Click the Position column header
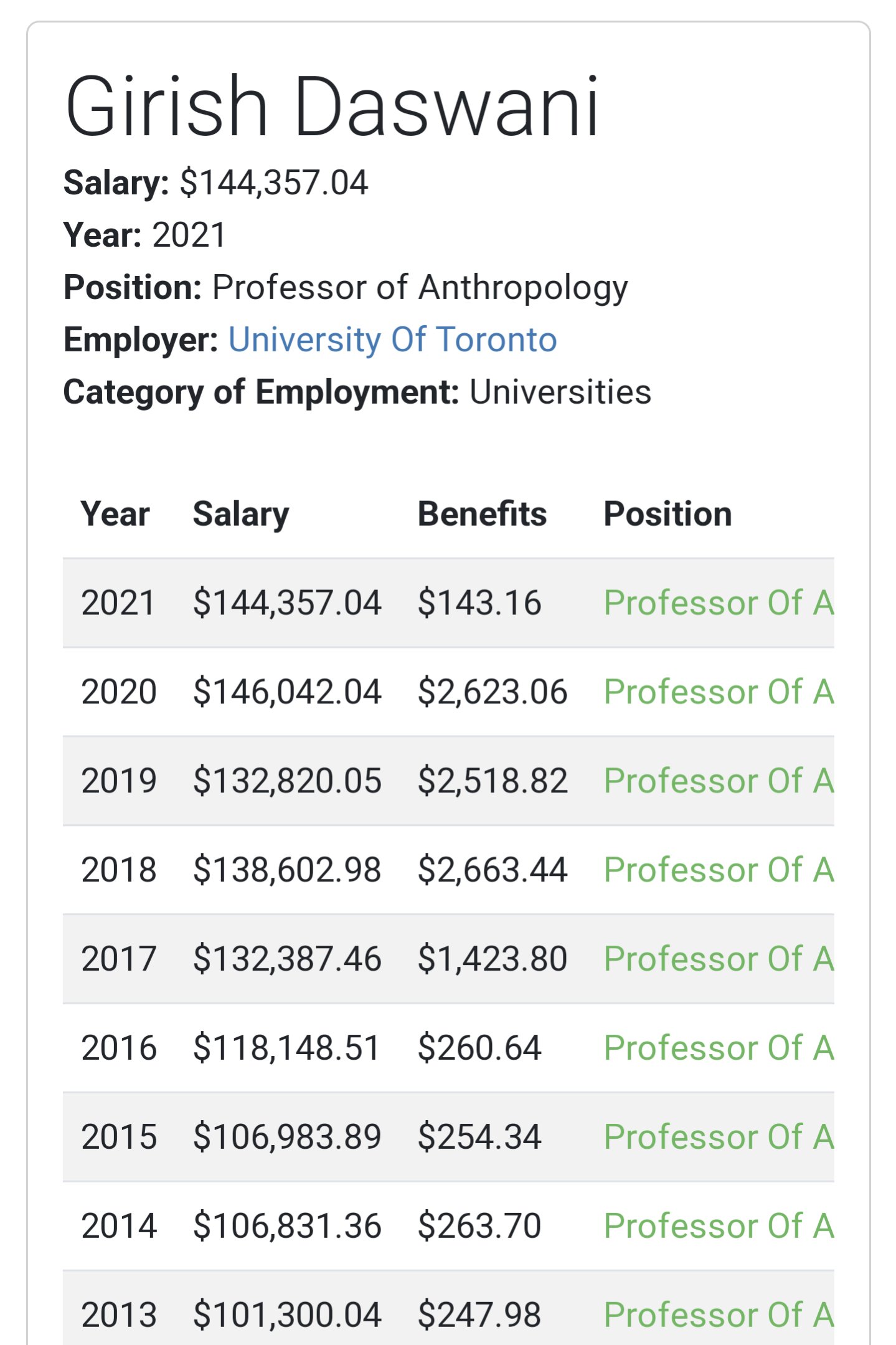896x1345 pixels. [x=667, y=514]
